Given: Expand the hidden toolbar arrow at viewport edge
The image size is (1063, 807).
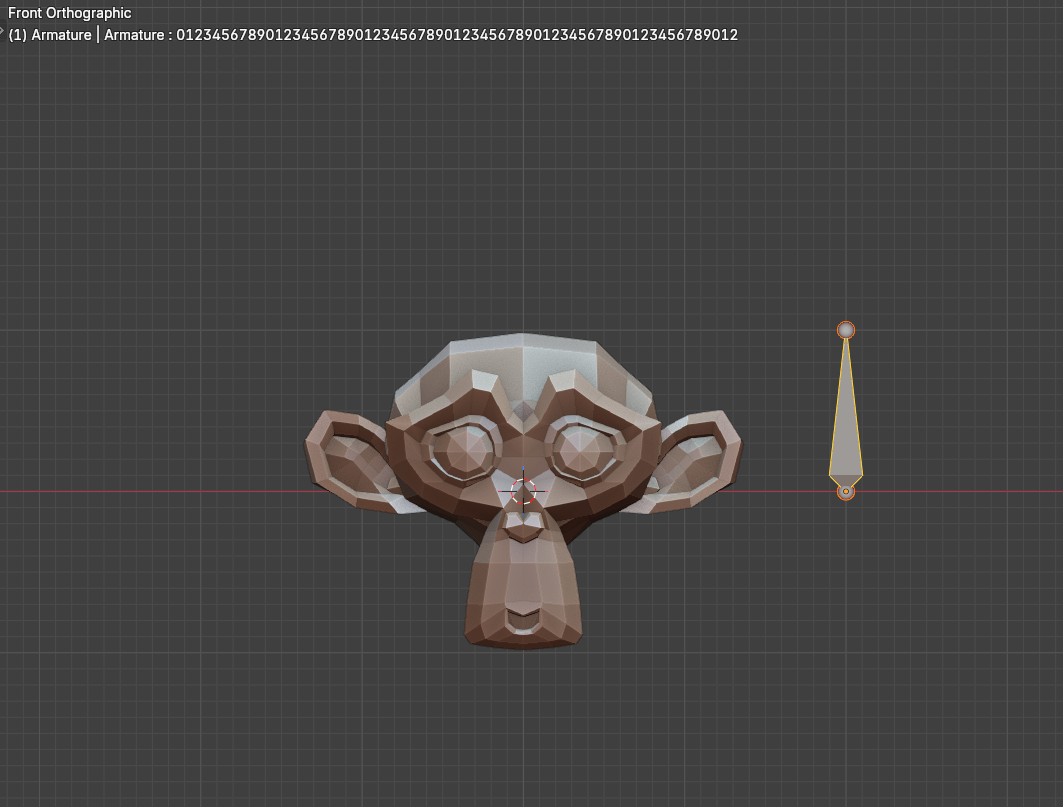Looking at the screenshot, I should tap(2, 31).
